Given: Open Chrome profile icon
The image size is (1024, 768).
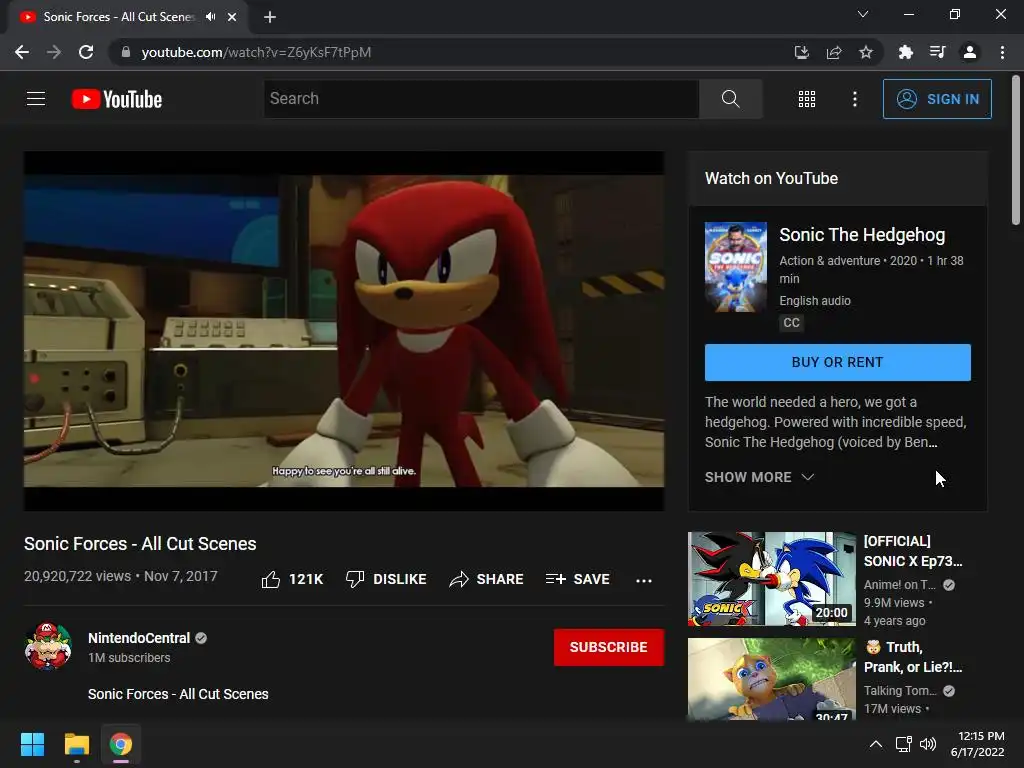Looking at the screenshot, I should pos(970,52).
